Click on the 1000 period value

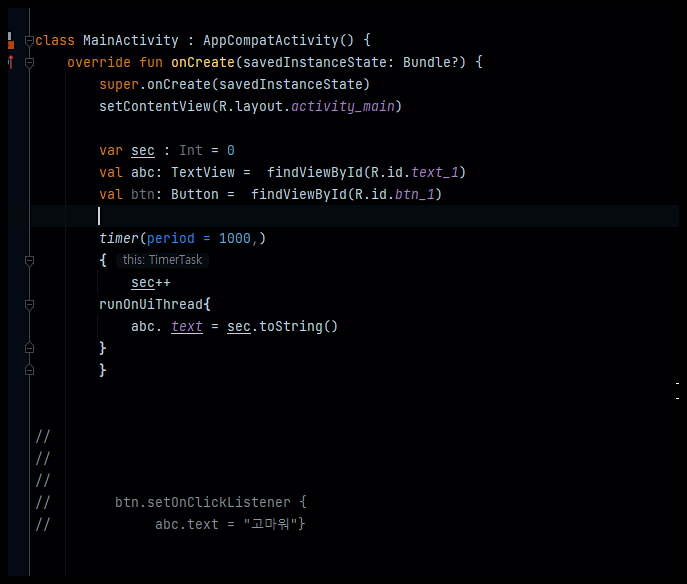[234, 238]
